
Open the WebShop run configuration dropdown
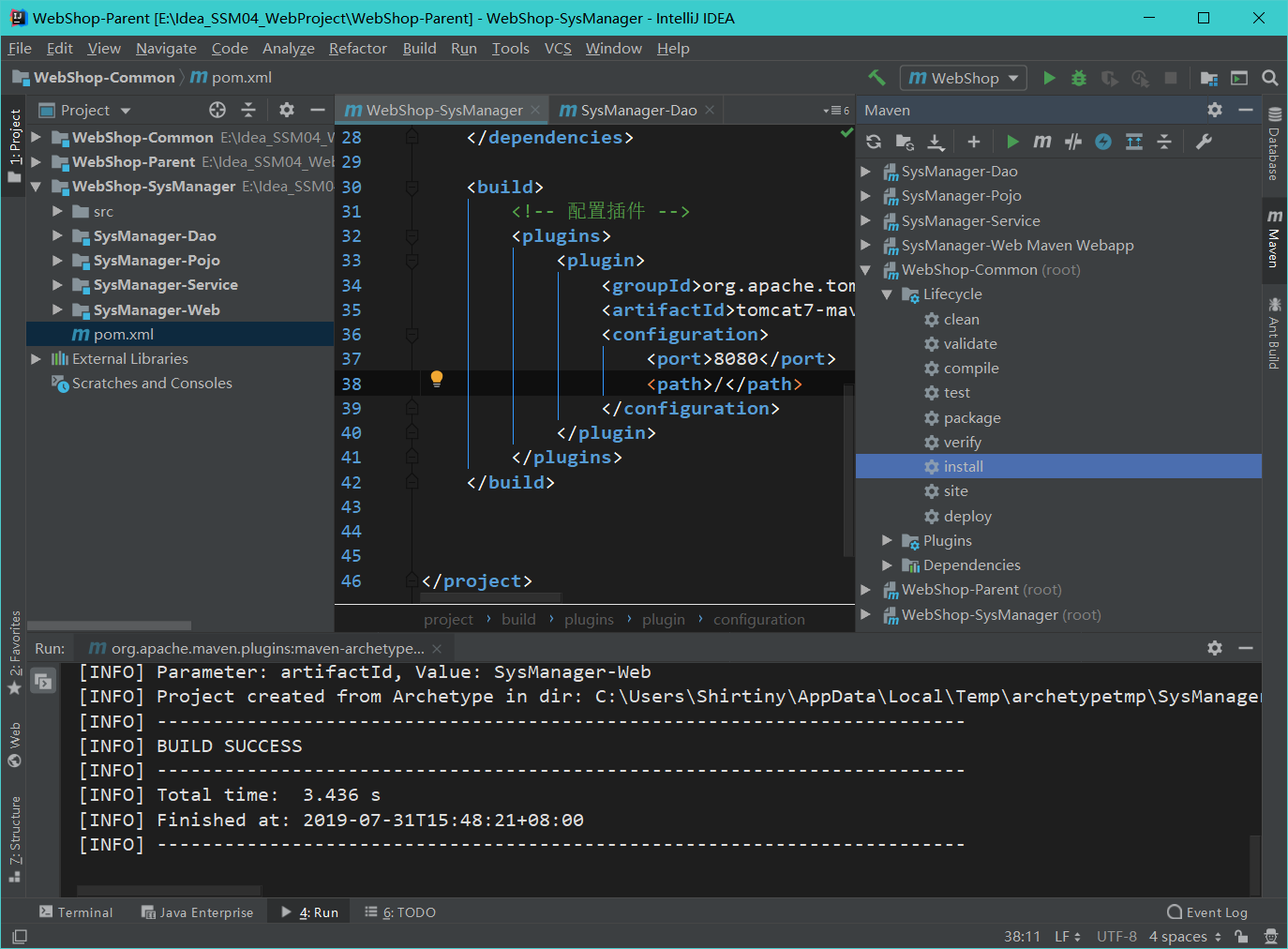[964, 78]
